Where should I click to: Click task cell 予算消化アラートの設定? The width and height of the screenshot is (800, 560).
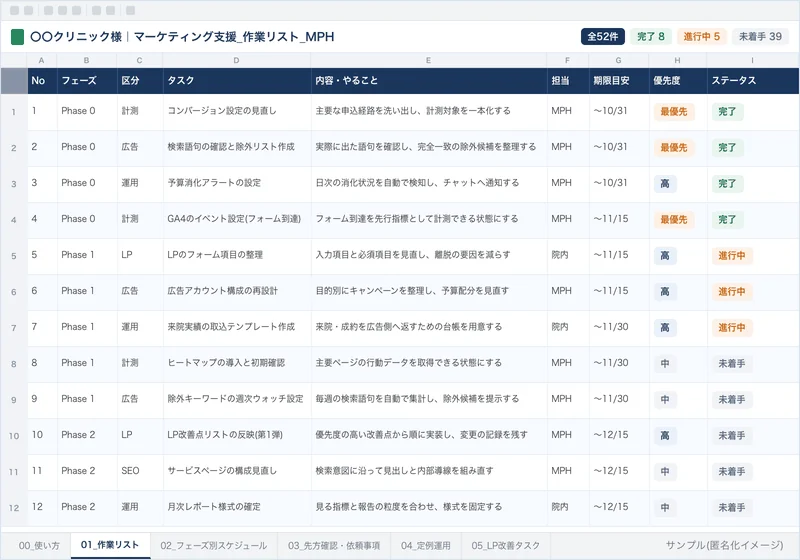coord(237,183)
